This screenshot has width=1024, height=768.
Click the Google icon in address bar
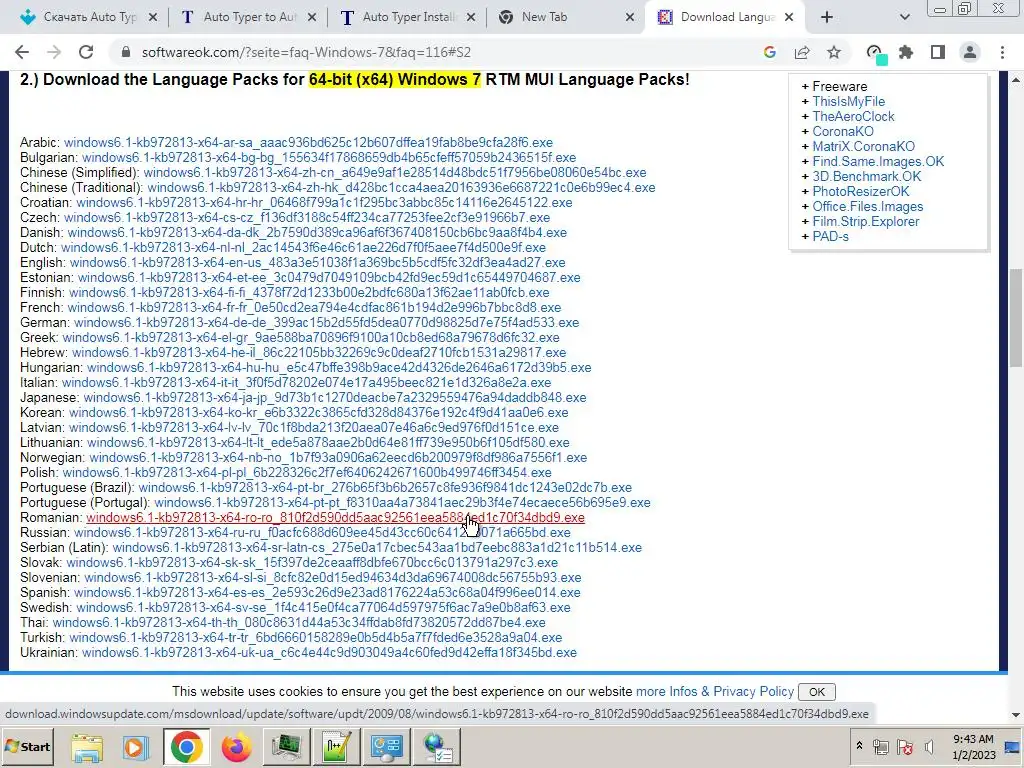(769, 52)
